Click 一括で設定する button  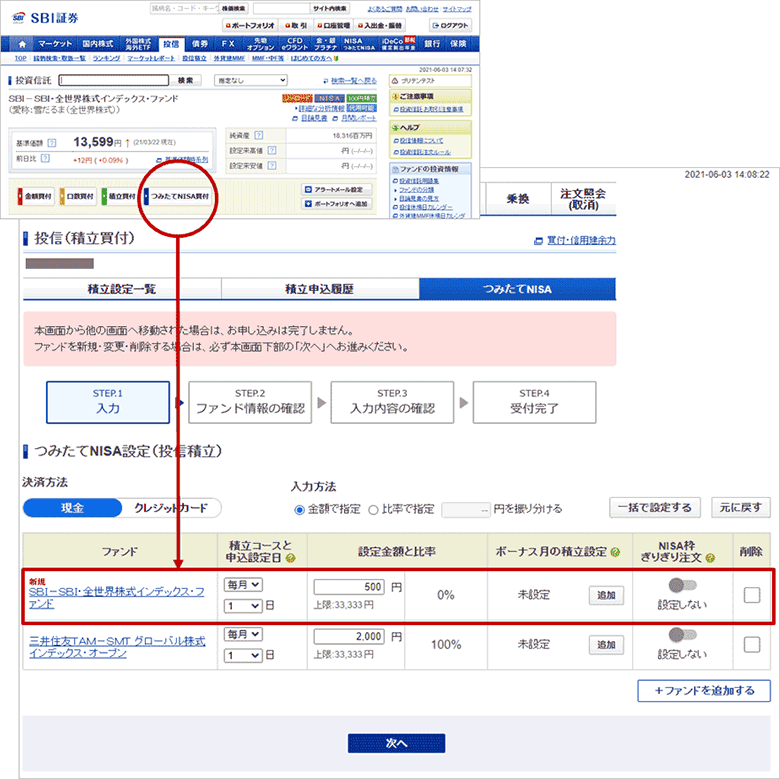pyautogui.click(x=655, y=507)
